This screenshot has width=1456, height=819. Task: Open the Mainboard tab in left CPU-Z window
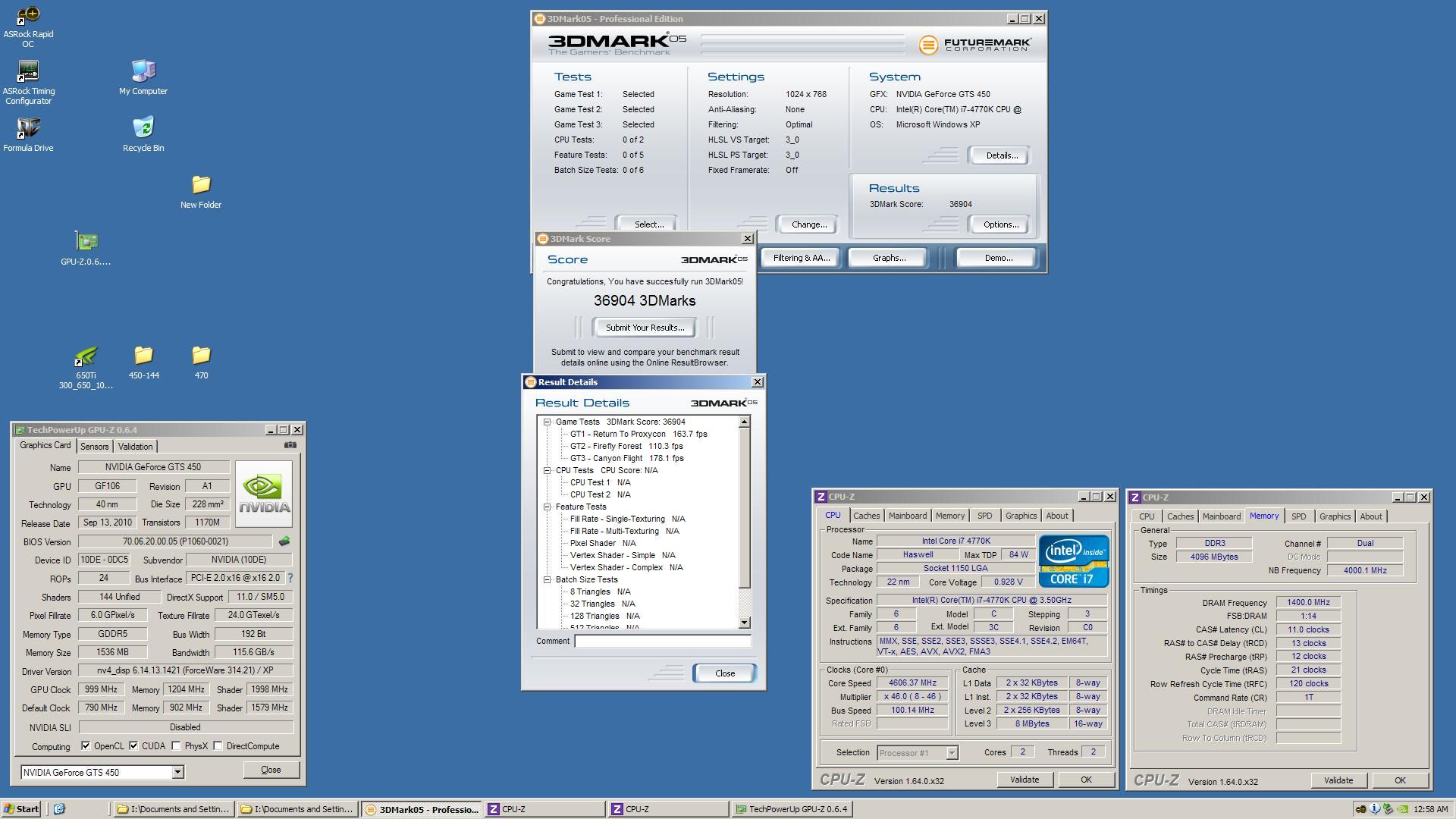pyautogui.click(x=908, y=516)
